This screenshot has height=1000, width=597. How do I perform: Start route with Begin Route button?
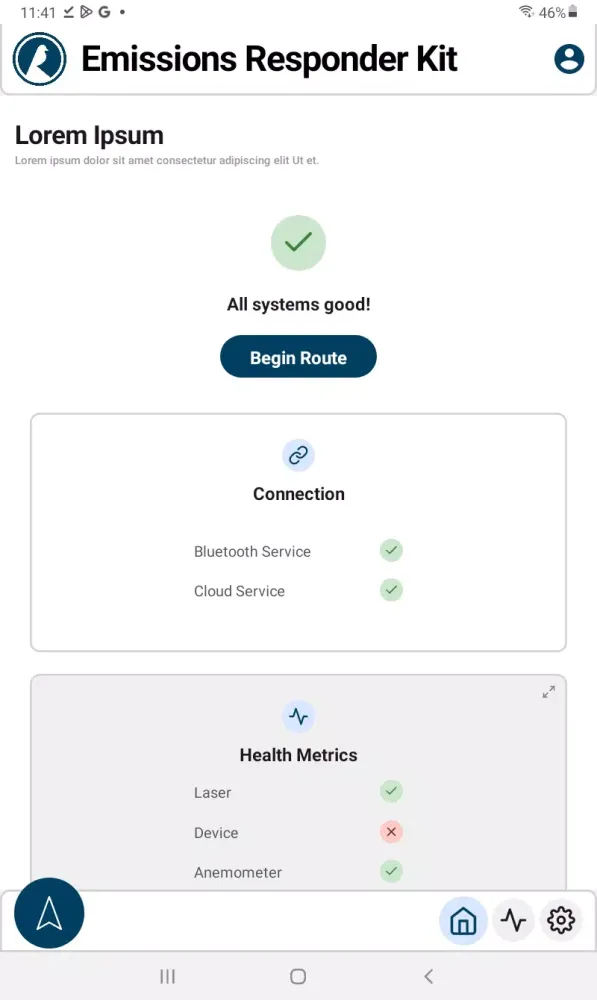[298, 357]
